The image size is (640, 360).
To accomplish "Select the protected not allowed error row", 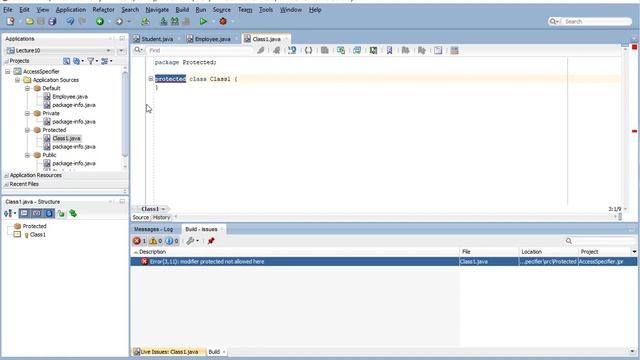I will tap(384, 262).
